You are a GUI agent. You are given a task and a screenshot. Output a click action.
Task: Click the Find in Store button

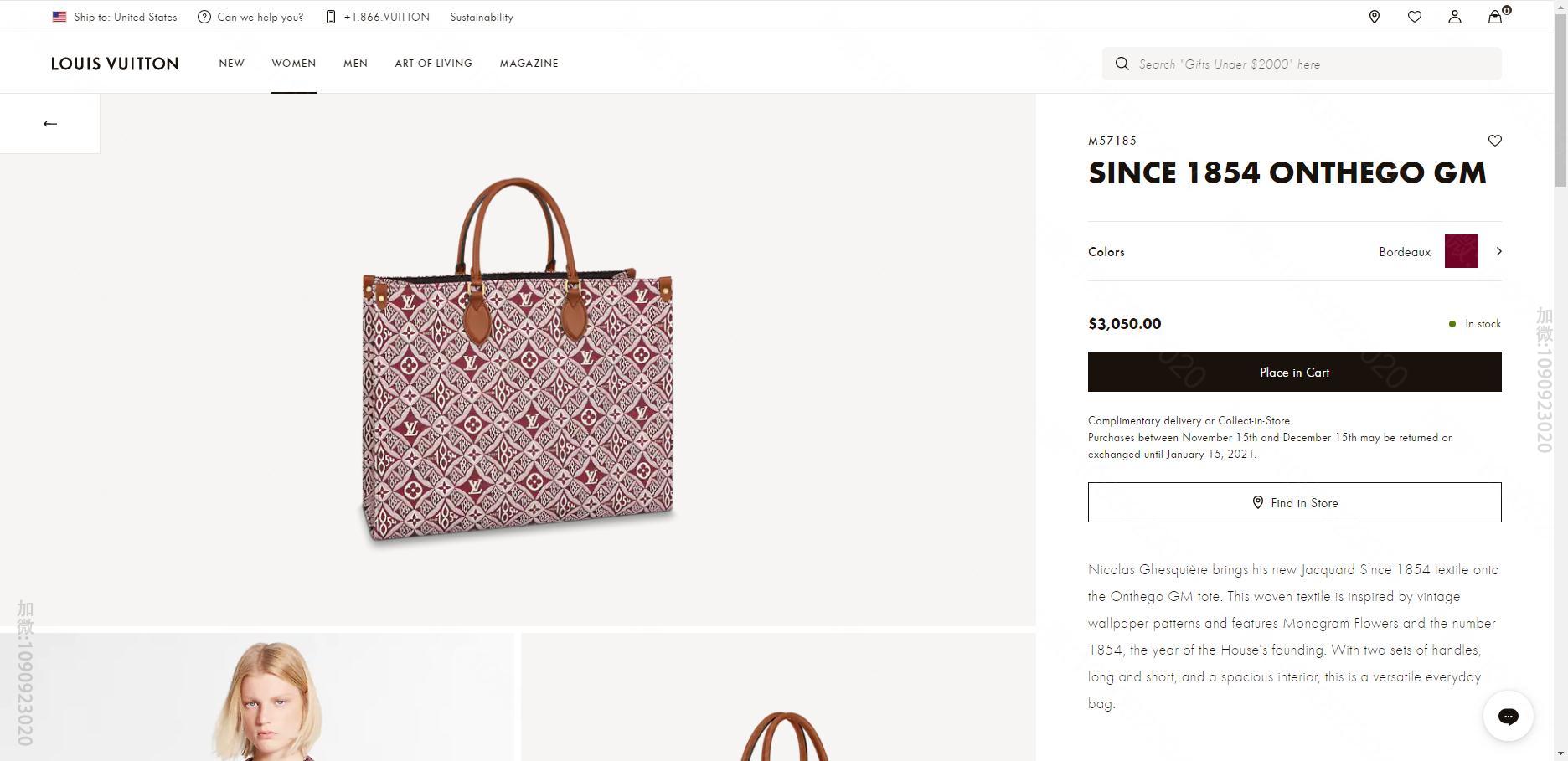tap(1294, 502)
